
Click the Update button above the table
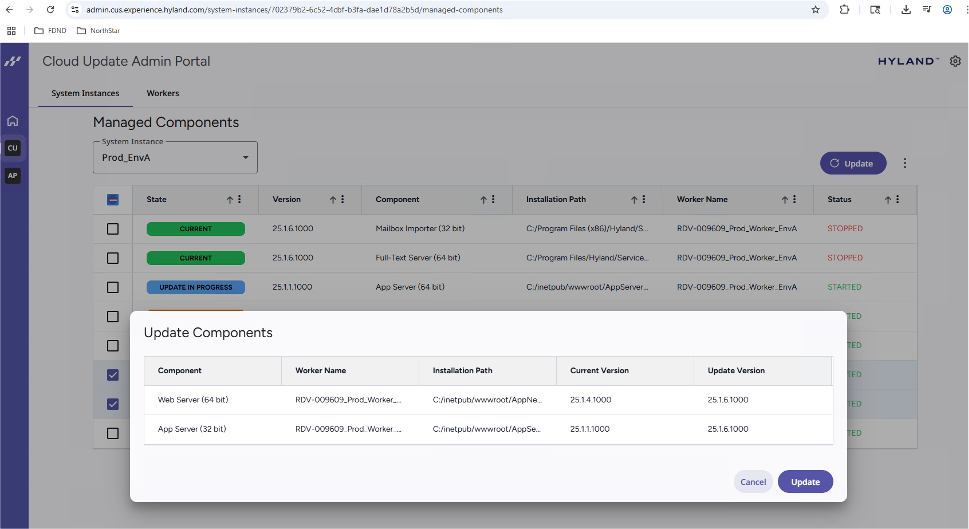[x=853, y=163]
